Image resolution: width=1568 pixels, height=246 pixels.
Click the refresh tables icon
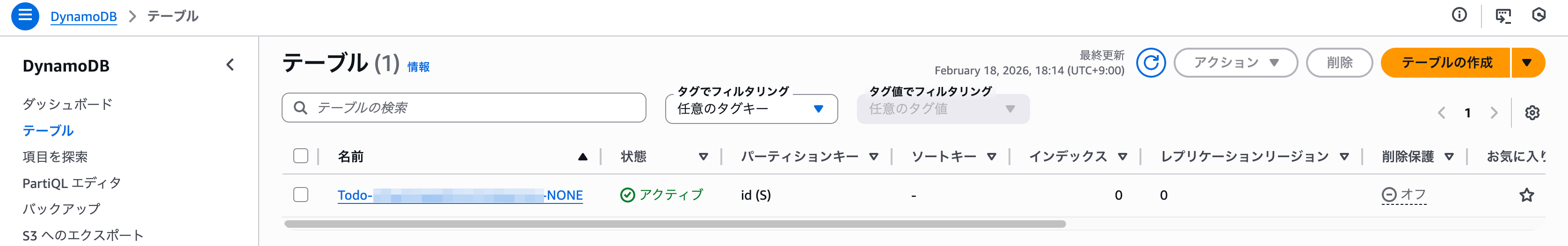1150,63
